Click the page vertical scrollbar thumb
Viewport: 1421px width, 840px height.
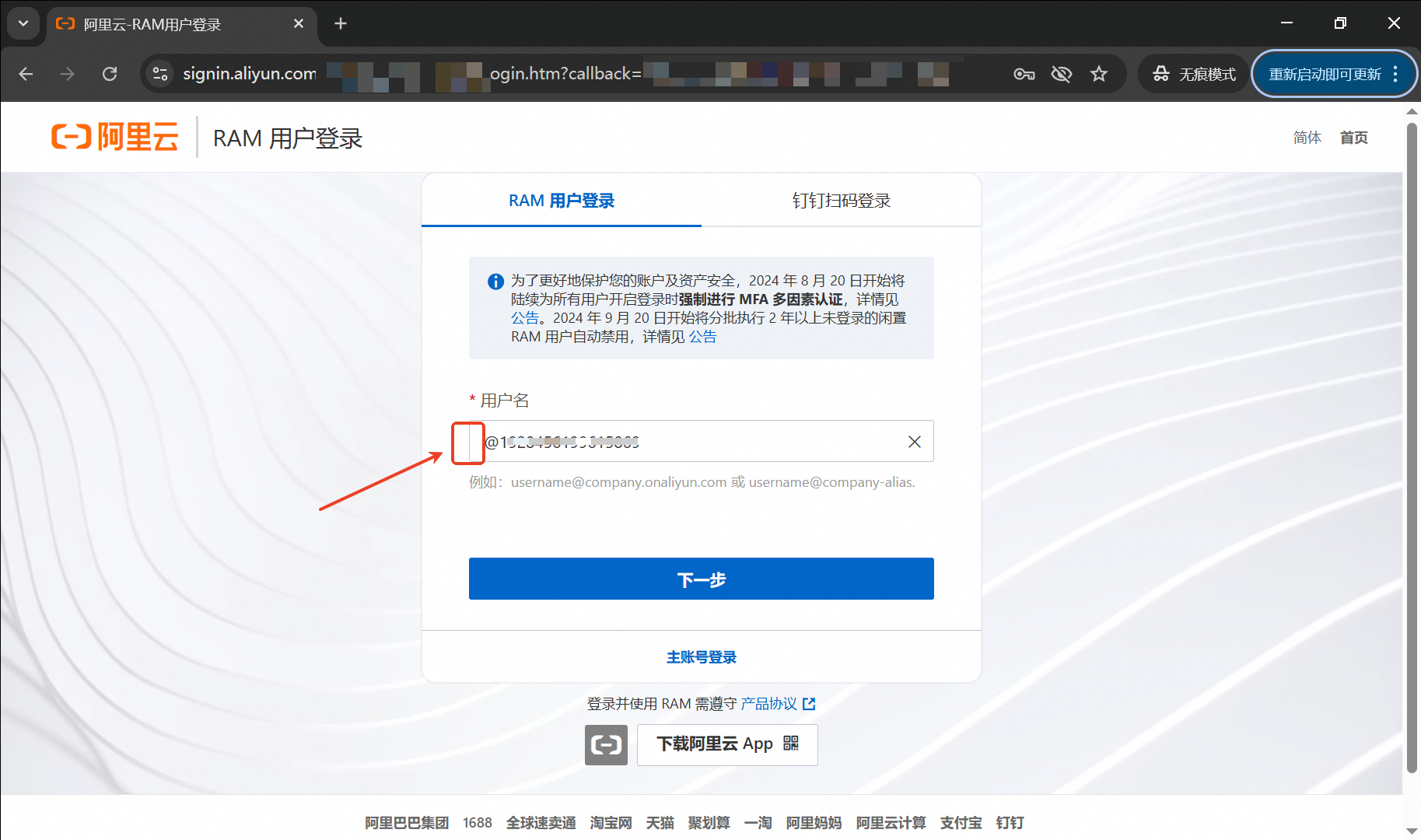point(1412,447)
